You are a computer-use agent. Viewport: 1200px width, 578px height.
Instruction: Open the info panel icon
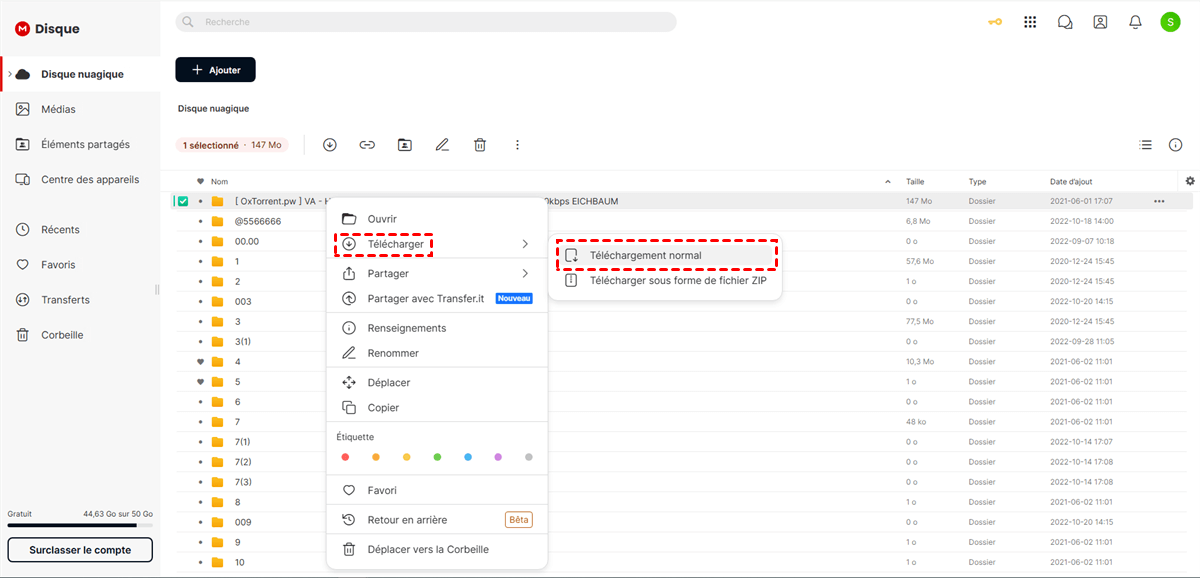point(1176,145)
